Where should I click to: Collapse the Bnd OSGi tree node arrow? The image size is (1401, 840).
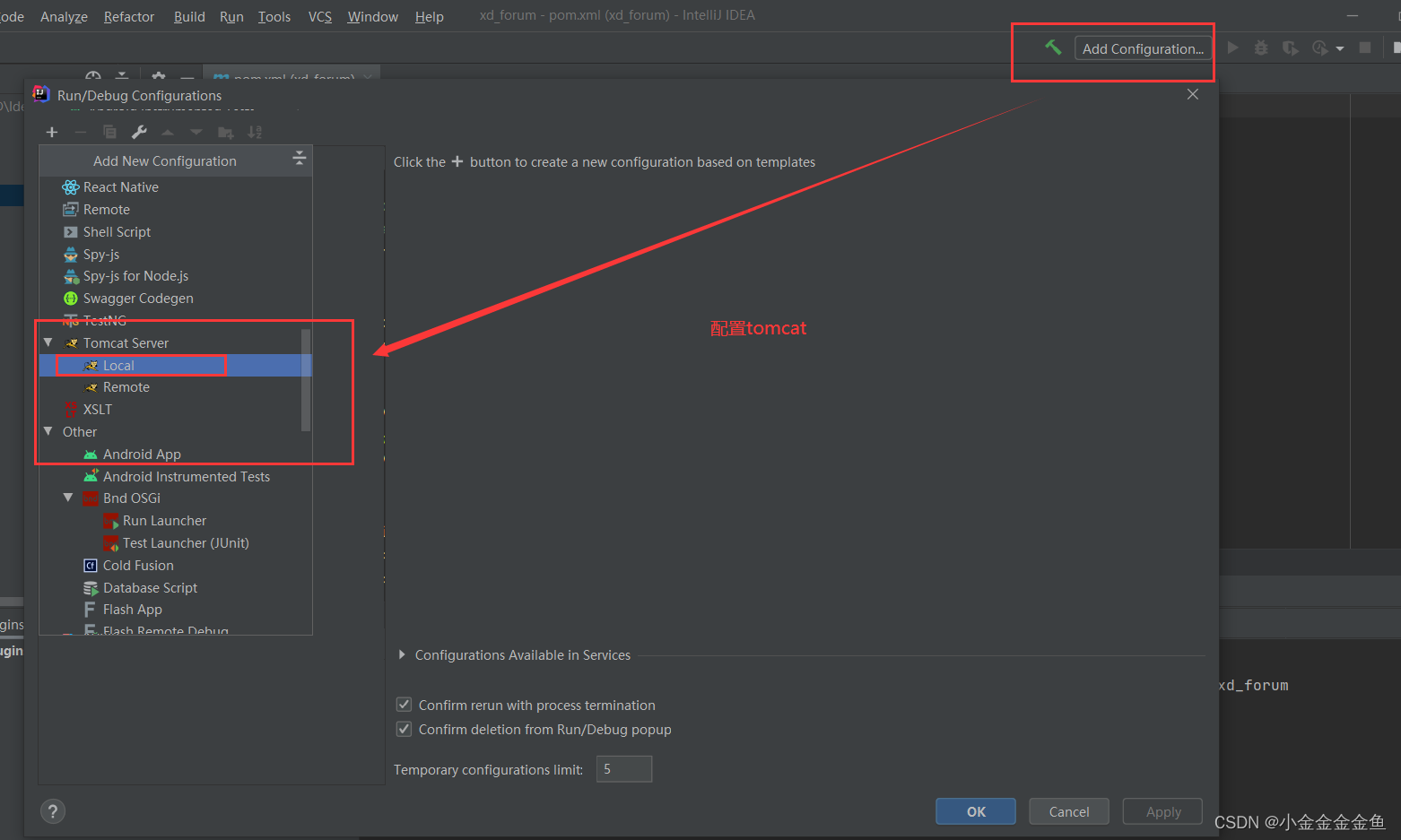[x=68, y=498]
